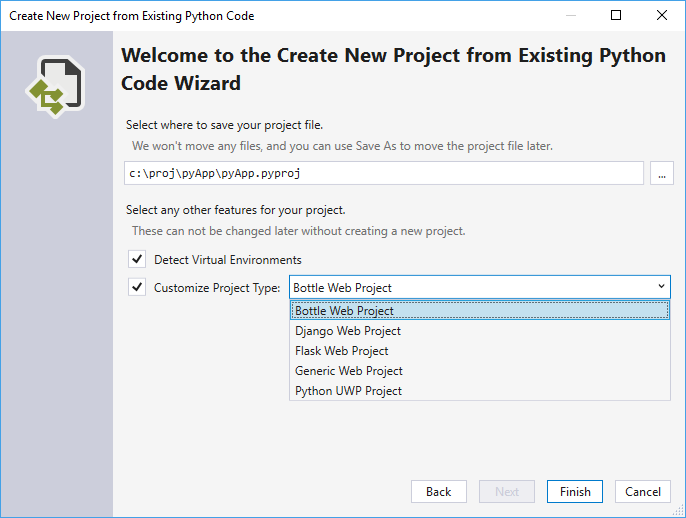Click the disabled Next button
The height and width of the screenshot is (518, 686).
pos(507,492)
